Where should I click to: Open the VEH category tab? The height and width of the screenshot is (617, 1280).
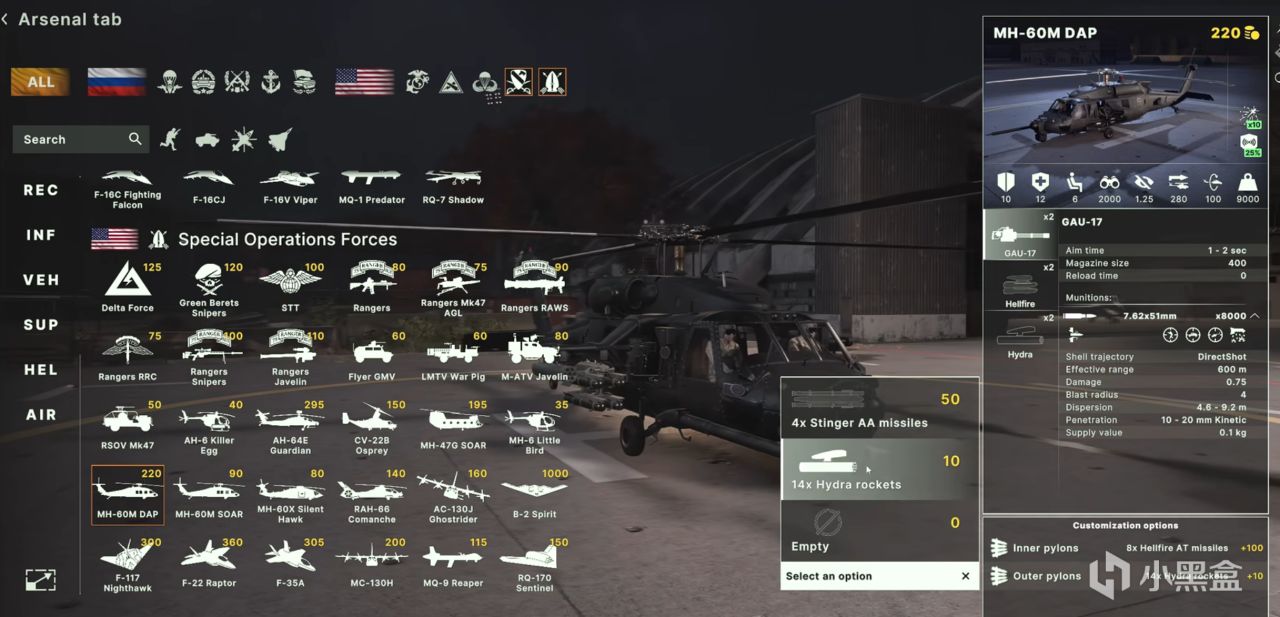pyautogui.click(x=41, y=280)
